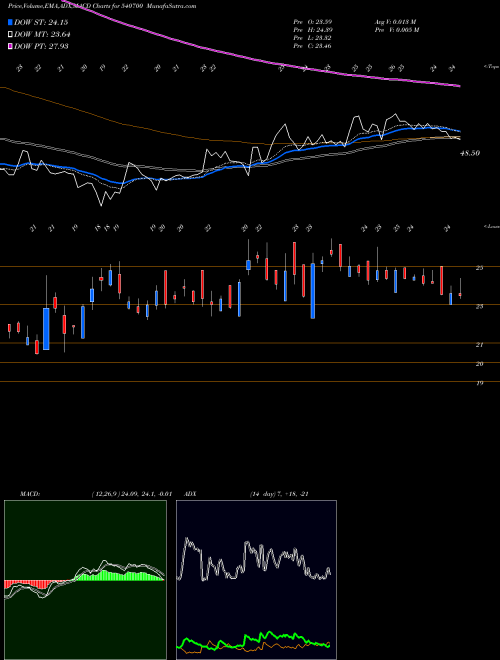Click the 'MACD:' panel heading
This screenshot has height=660, width=500.
[30, 494]
